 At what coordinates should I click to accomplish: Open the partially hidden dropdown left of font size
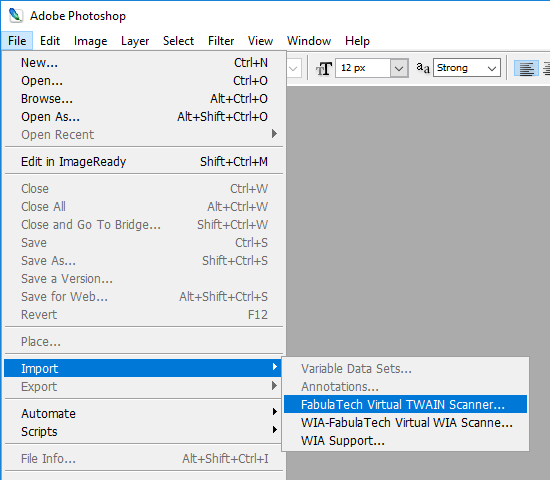pyautogui.click(x=294, y=68)
